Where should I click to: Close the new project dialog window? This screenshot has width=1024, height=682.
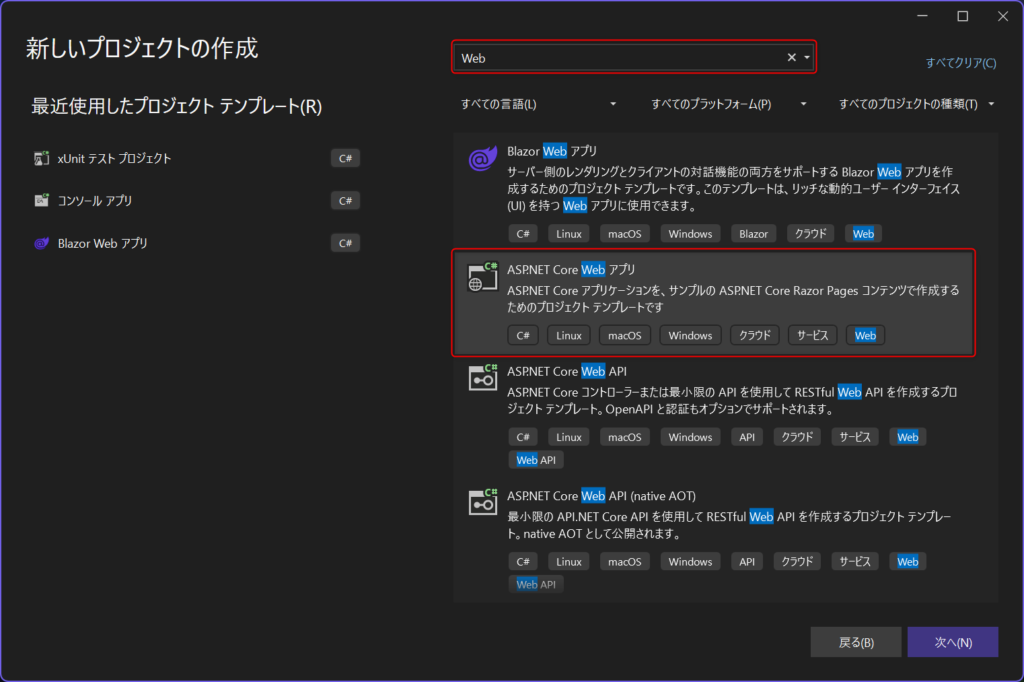click(1002, 16)
